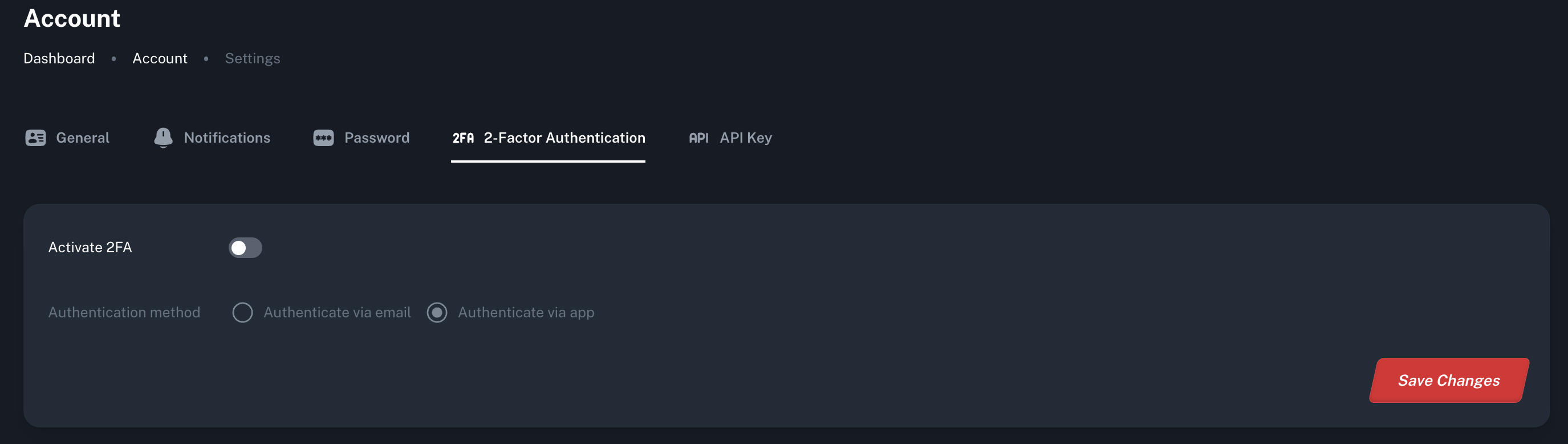Click the Settings breadcrumb item
1568x444 pixels.
click(x=252, y=58)
